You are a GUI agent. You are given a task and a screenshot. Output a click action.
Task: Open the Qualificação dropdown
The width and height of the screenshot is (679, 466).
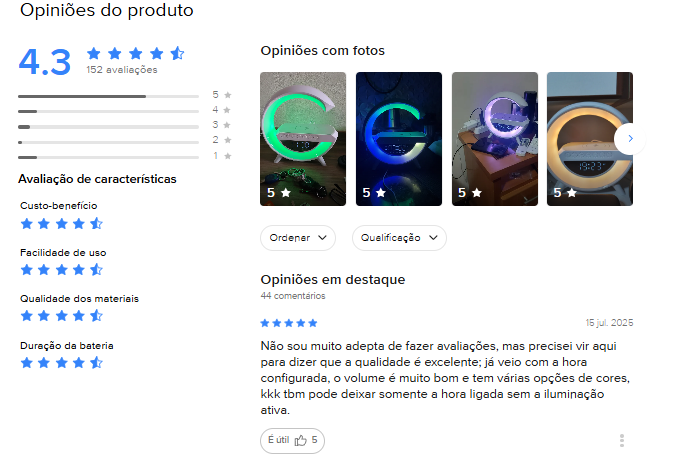[x=399, y=238]
